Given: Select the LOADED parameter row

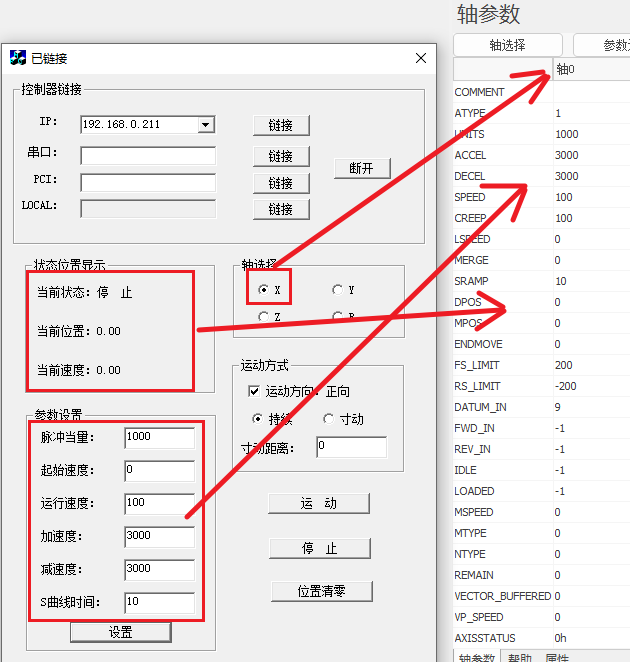Looking at the screenshot, I should coord(542,491).
